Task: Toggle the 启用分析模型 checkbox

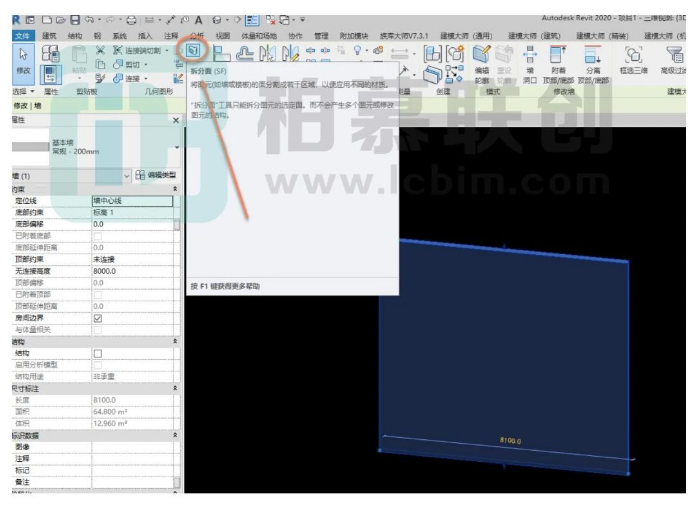Action: coord(98,365)
